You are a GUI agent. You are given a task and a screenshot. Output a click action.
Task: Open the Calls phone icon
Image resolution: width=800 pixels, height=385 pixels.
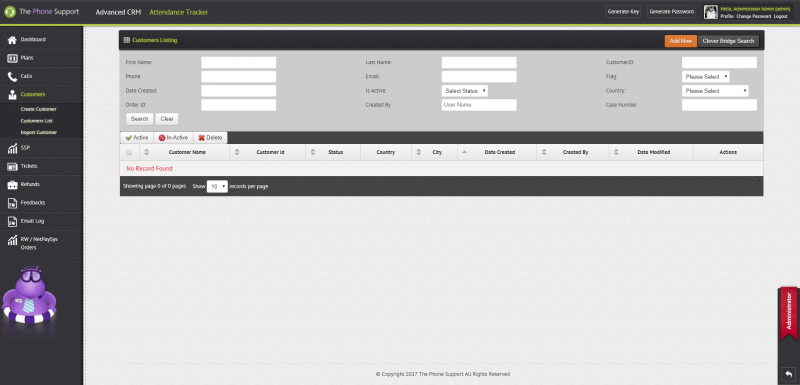coord(12,76)
